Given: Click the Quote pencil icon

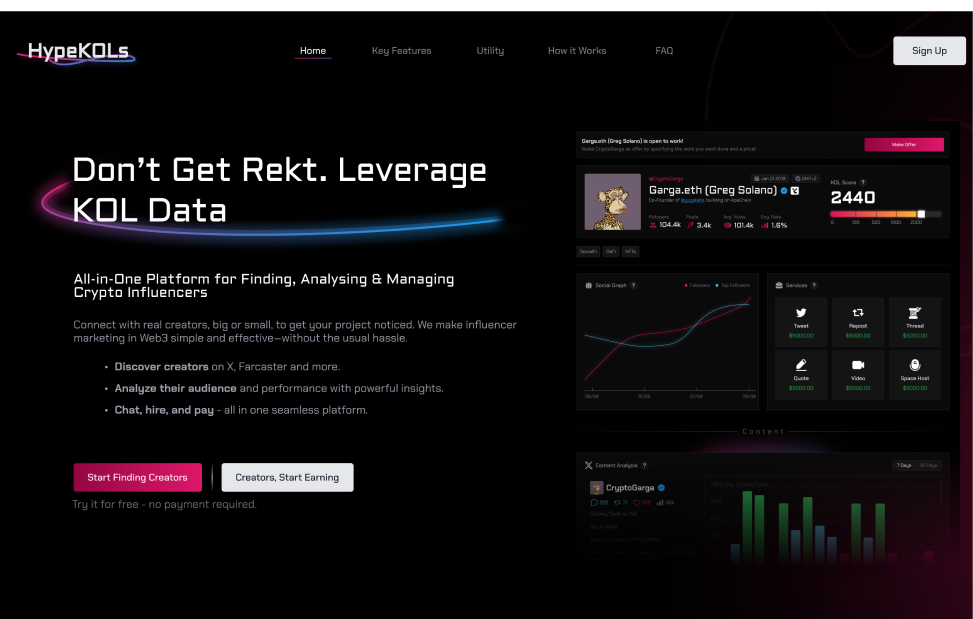Looking at the screenshot, I should 802,365.
